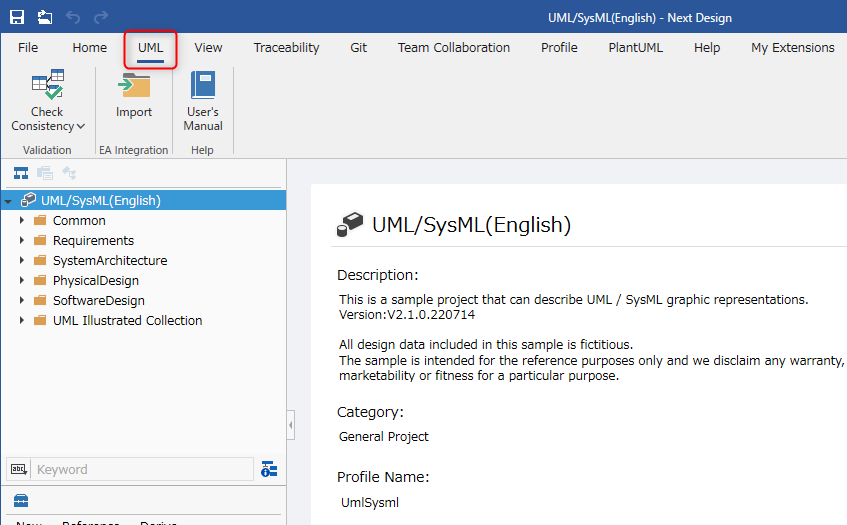Expand the PhysicalDesign folder
847x525 pixels.
22,280
